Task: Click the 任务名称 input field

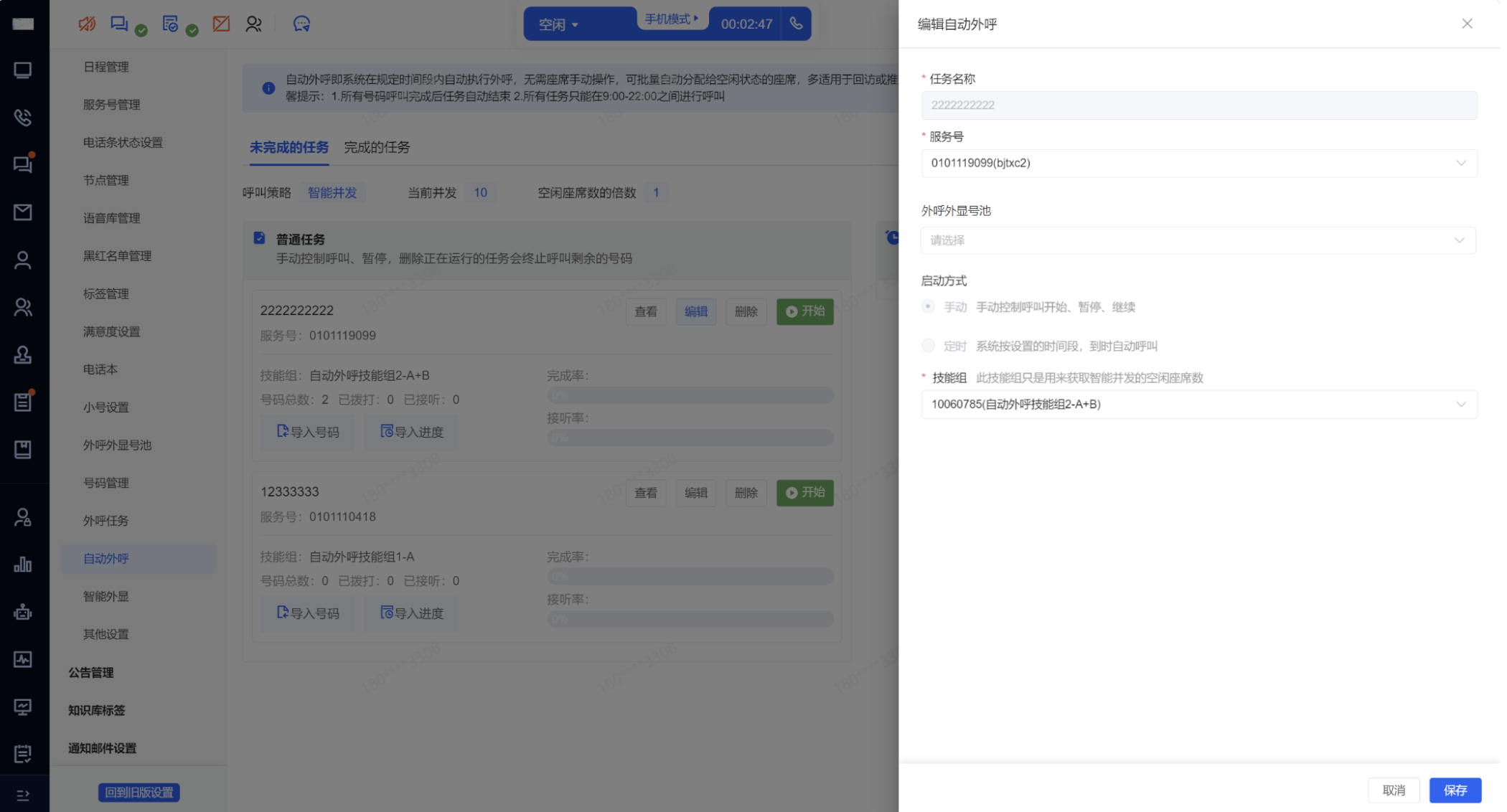Action: pos(1199,105)
